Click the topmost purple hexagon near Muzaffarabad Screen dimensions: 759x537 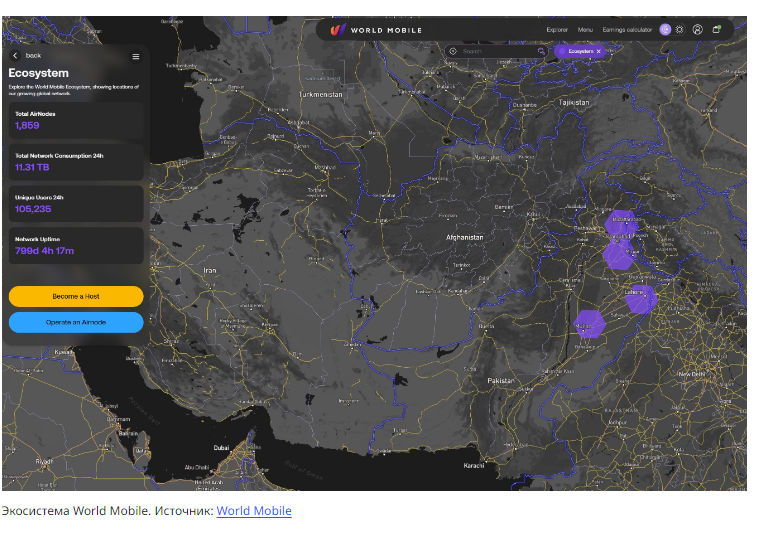click(622, 224)
